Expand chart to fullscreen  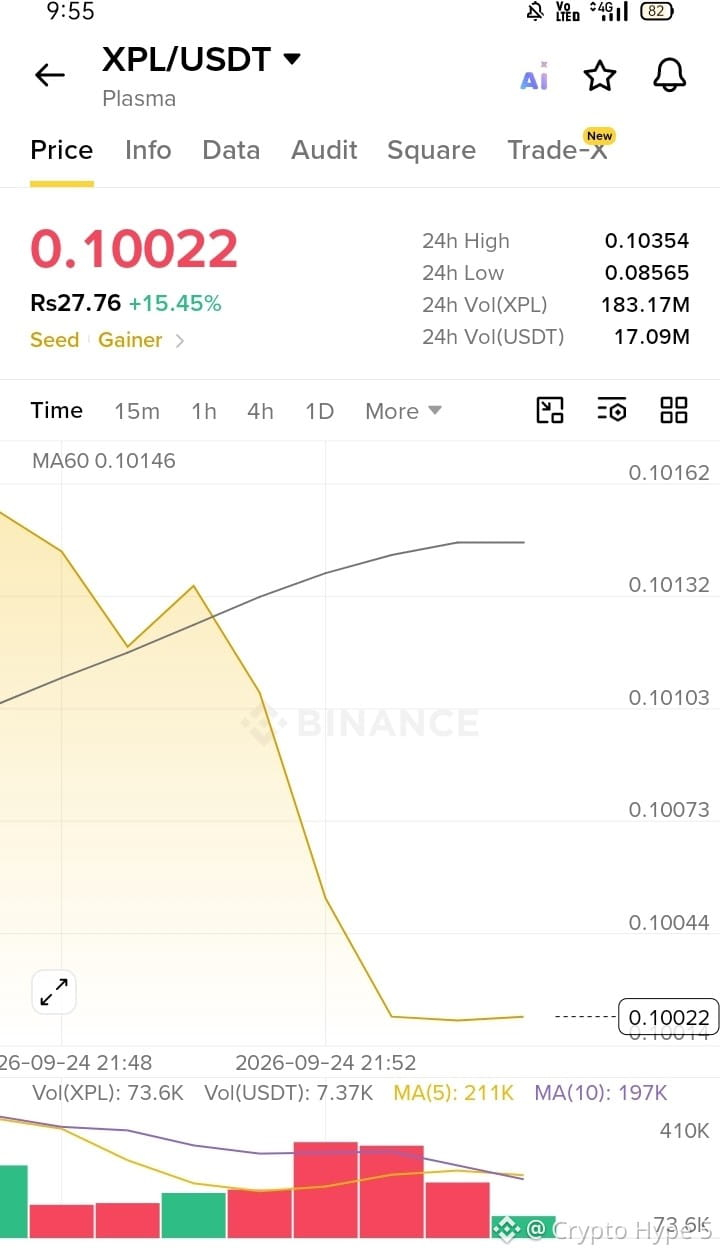click(54, 992)
